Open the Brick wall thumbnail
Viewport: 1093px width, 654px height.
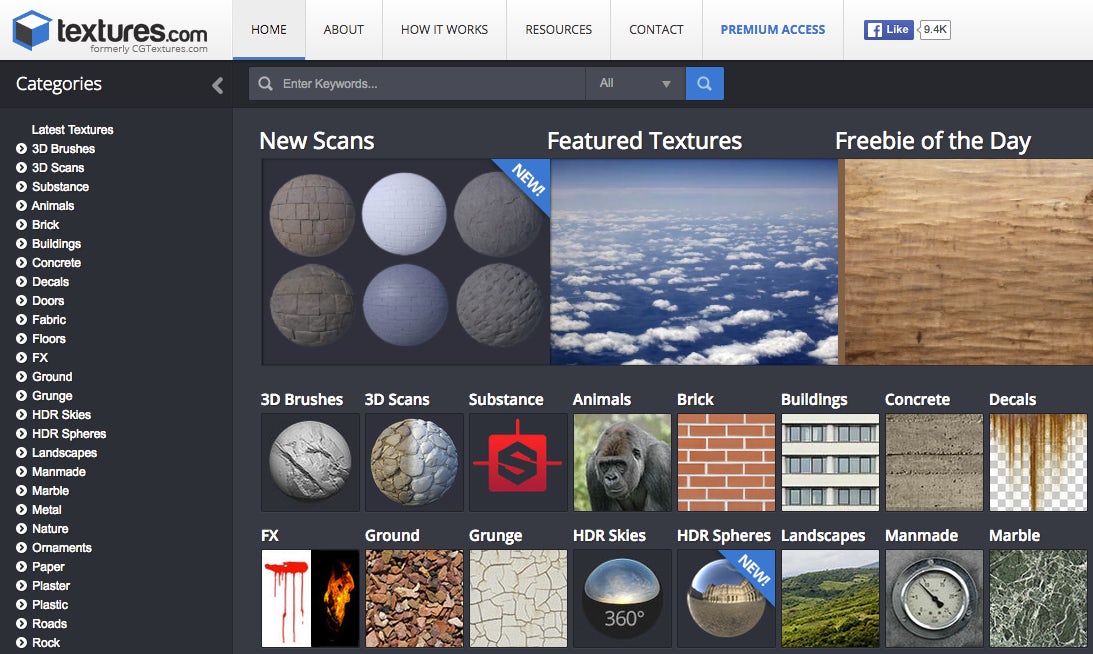coord(726,462)
